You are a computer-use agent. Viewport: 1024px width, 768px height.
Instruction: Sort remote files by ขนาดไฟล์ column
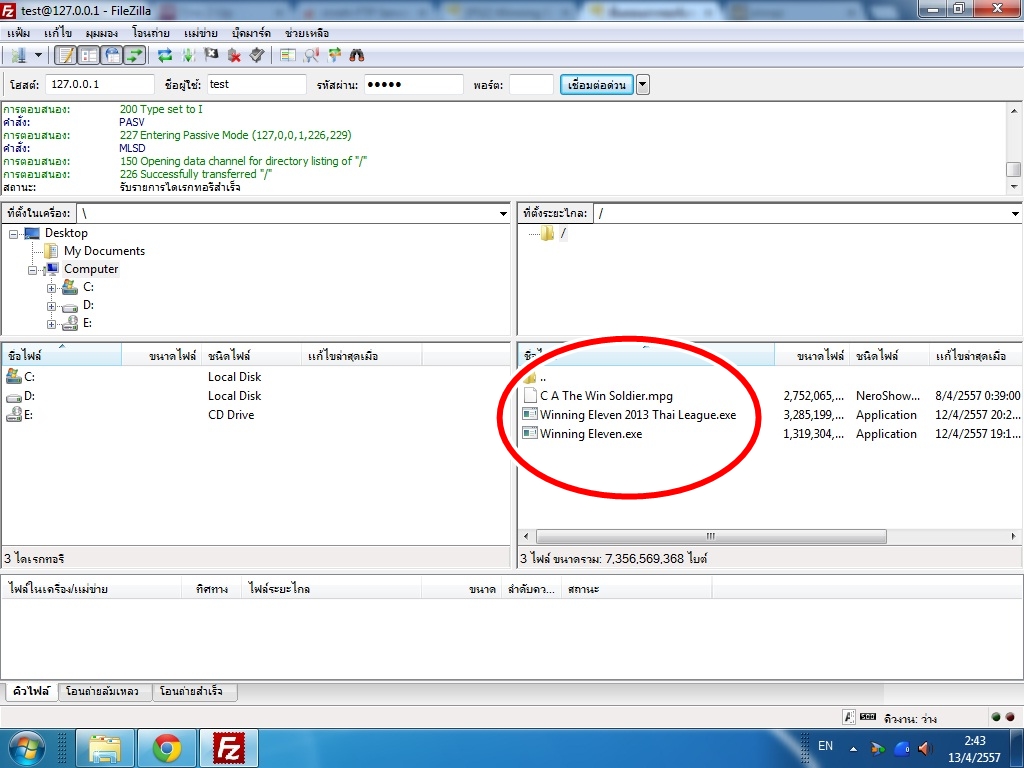point(812,355)
